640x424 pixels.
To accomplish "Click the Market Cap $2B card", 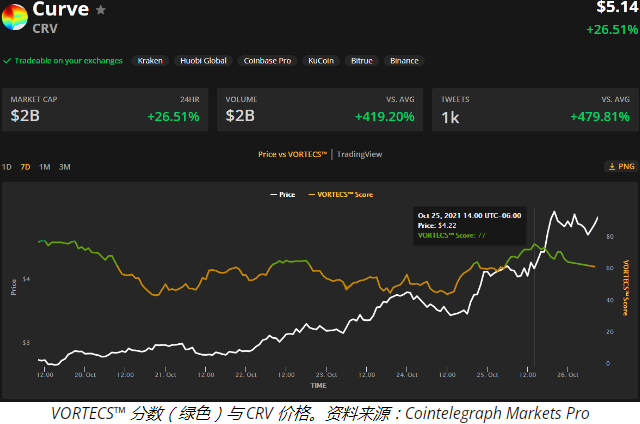I will 105,110.
